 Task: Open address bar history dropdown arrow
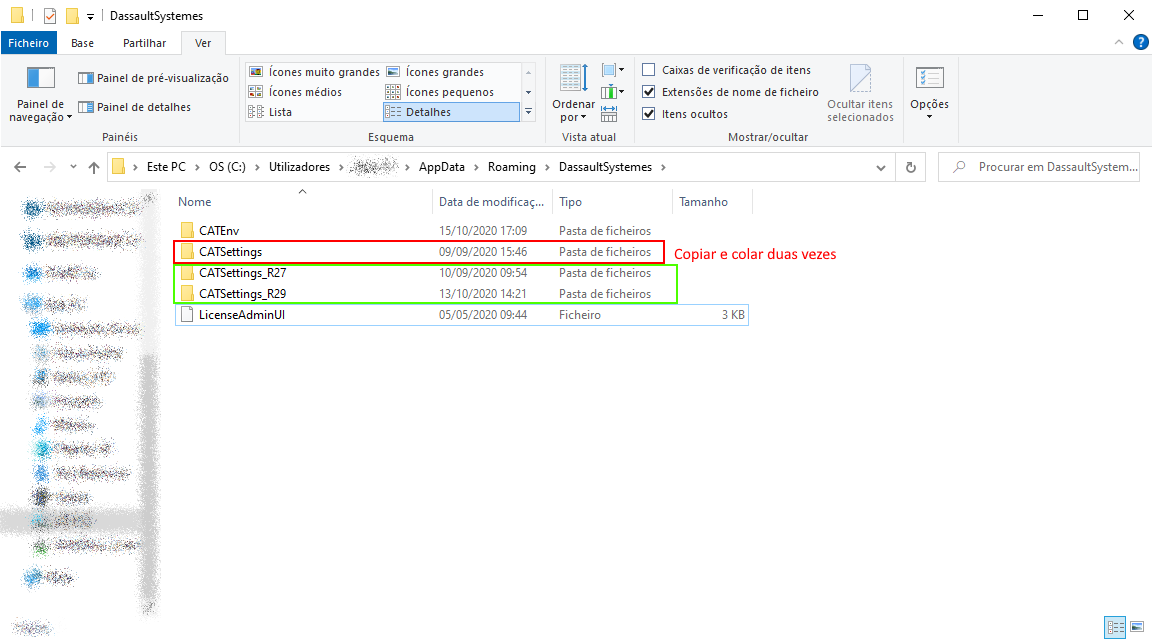[x=884, y=167]
